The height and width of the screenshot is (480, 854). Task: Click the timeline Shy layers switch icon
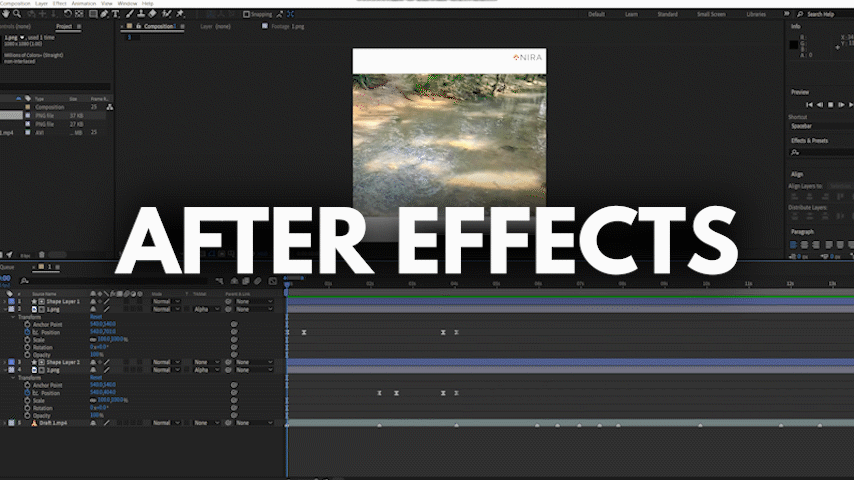(234, 281)
